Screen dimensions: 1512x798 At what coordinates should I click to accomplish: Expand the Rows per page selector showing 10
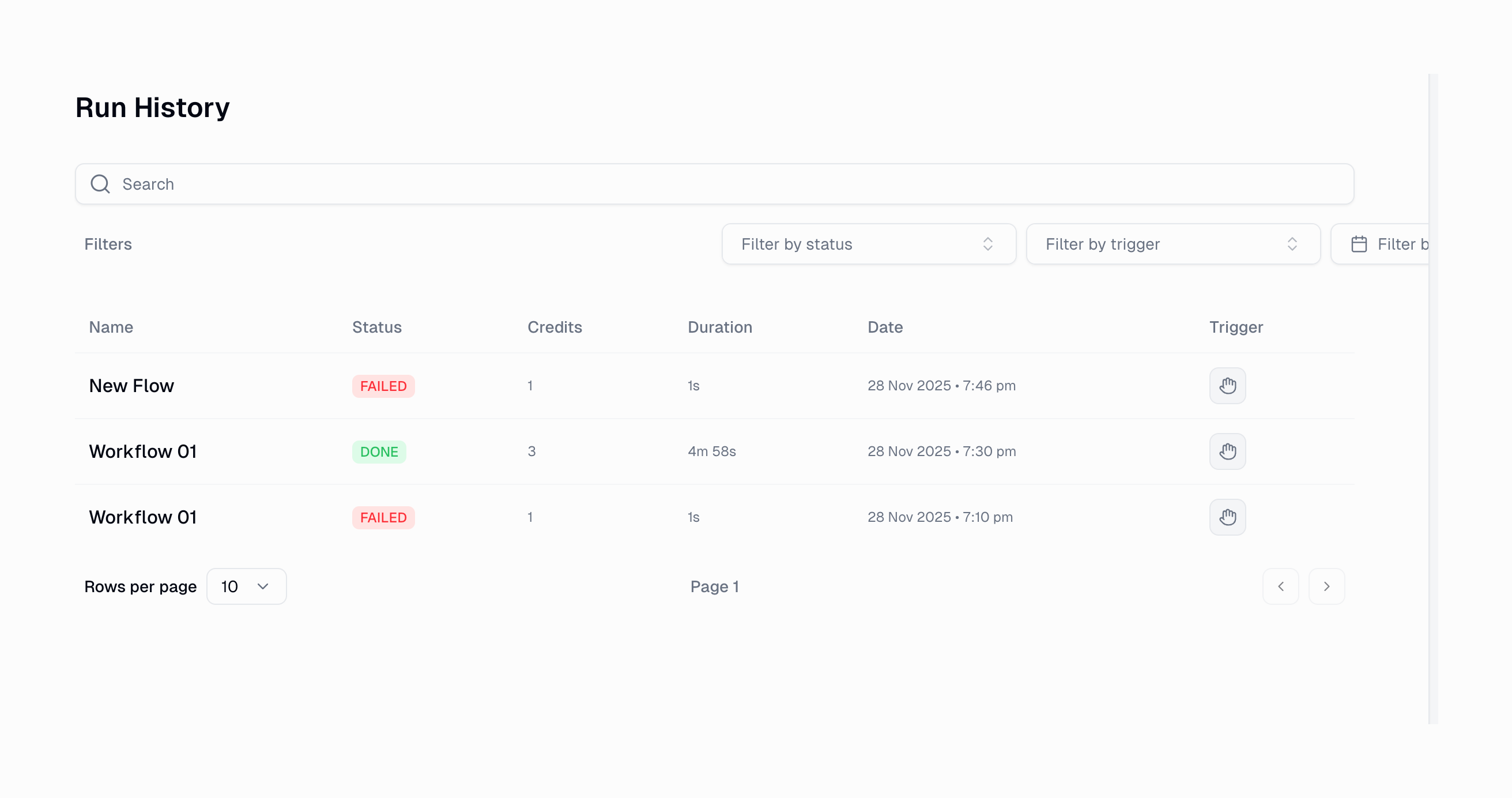pos(247,586)
